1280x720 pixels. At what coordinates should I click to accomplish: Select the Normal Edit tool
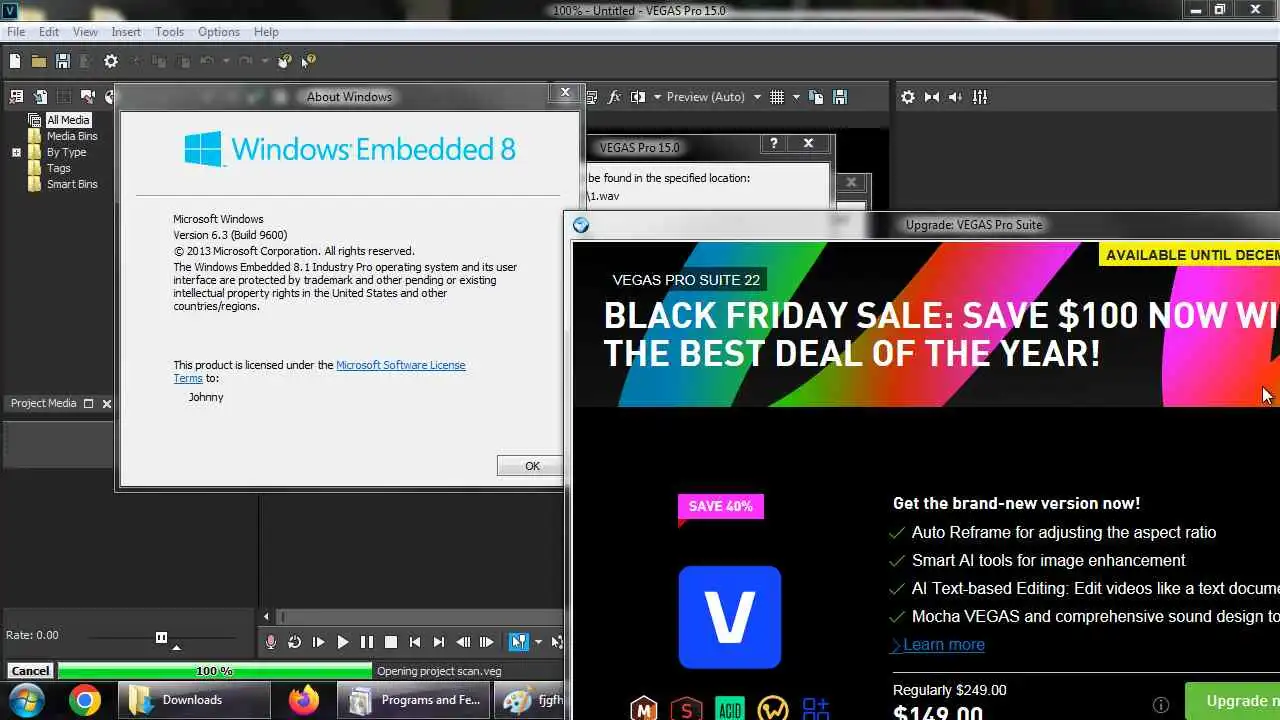click(x=518, y=642)
